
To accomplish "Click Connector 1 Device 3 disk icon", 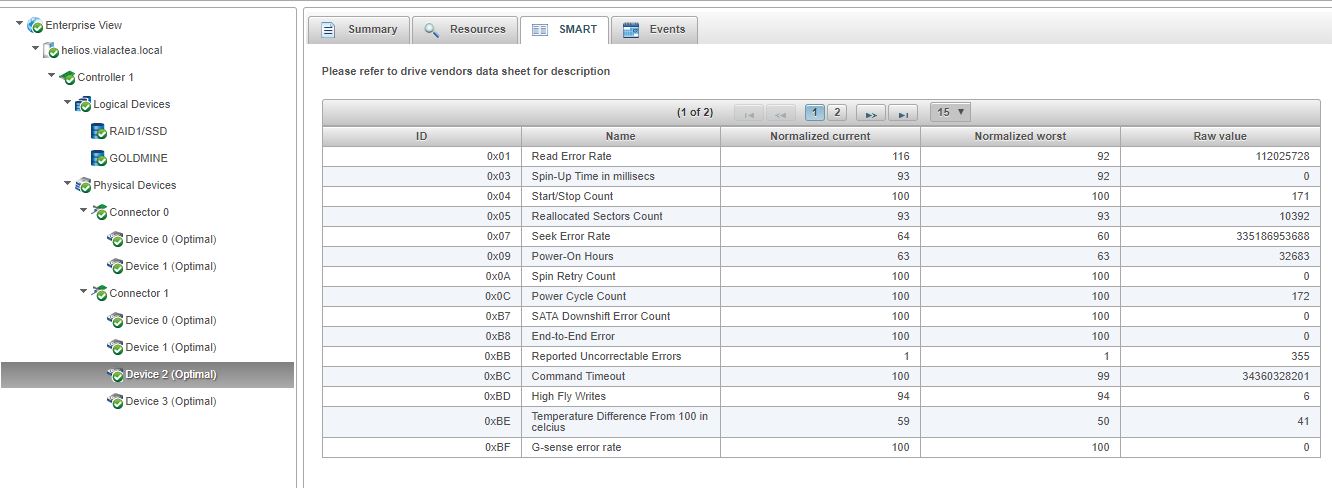I will (115, 402).
